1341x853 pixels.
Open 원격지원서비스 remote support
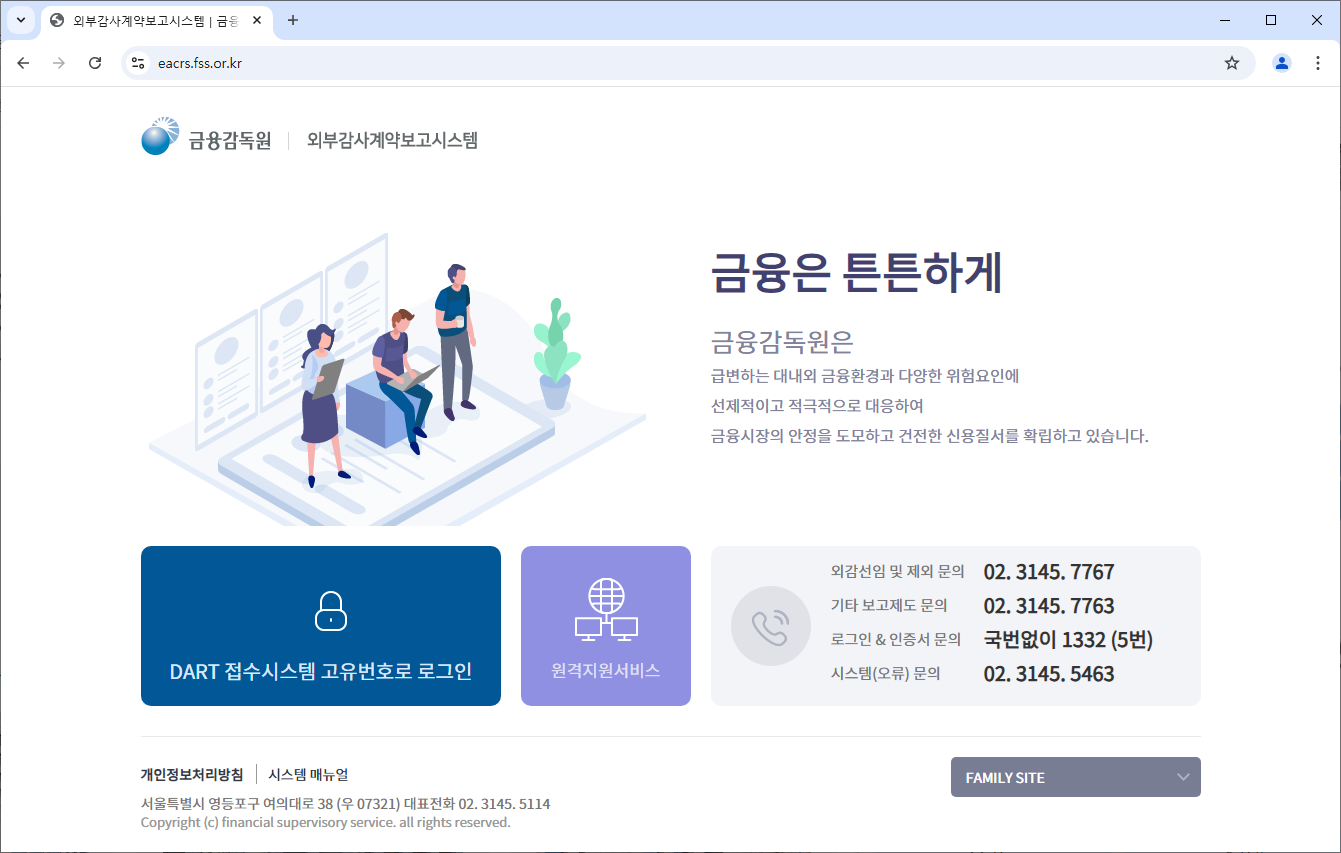606,626
